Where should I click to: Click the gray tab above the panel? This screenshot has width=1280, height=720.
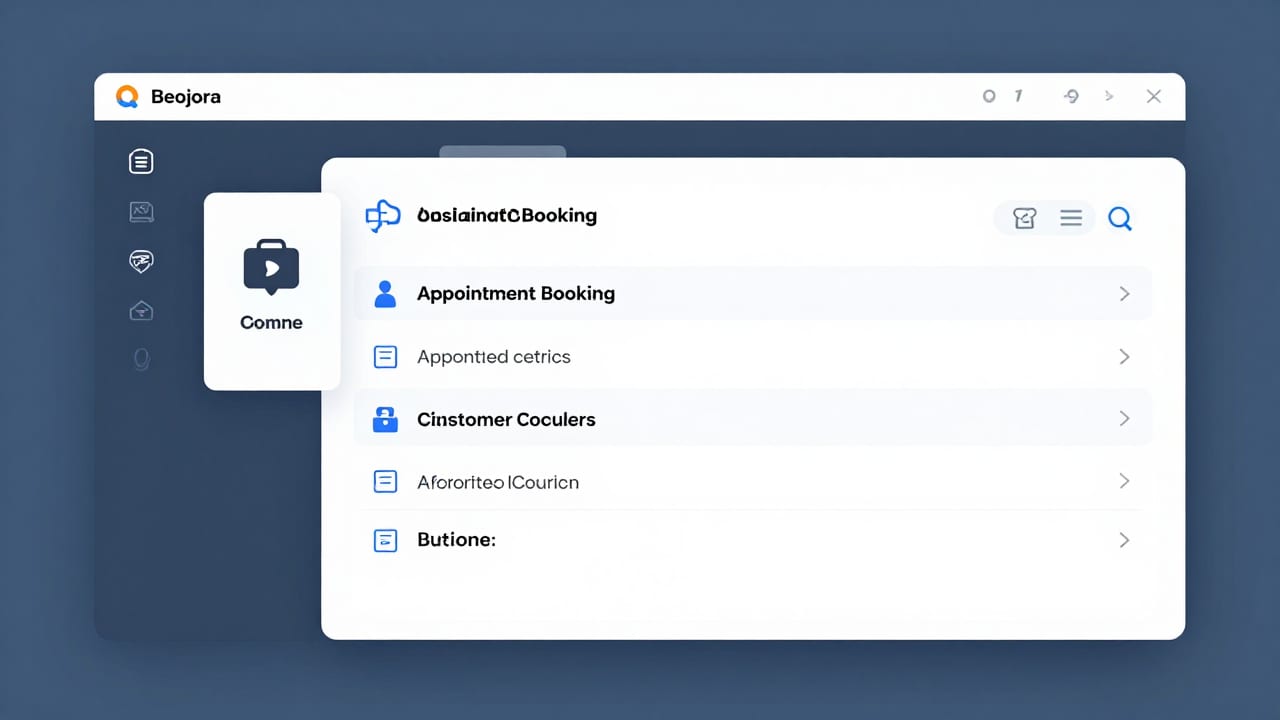pyautogui.click(x=503, y=152)
